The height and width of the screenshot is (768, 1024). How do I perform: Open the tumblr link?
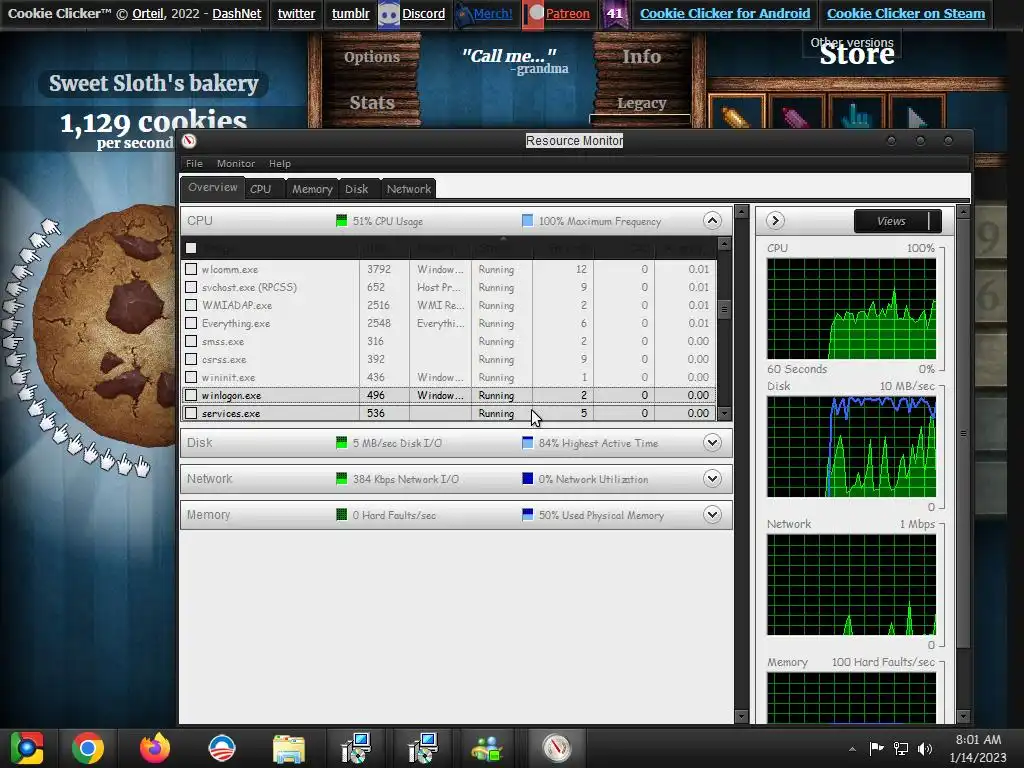(351, 14)
